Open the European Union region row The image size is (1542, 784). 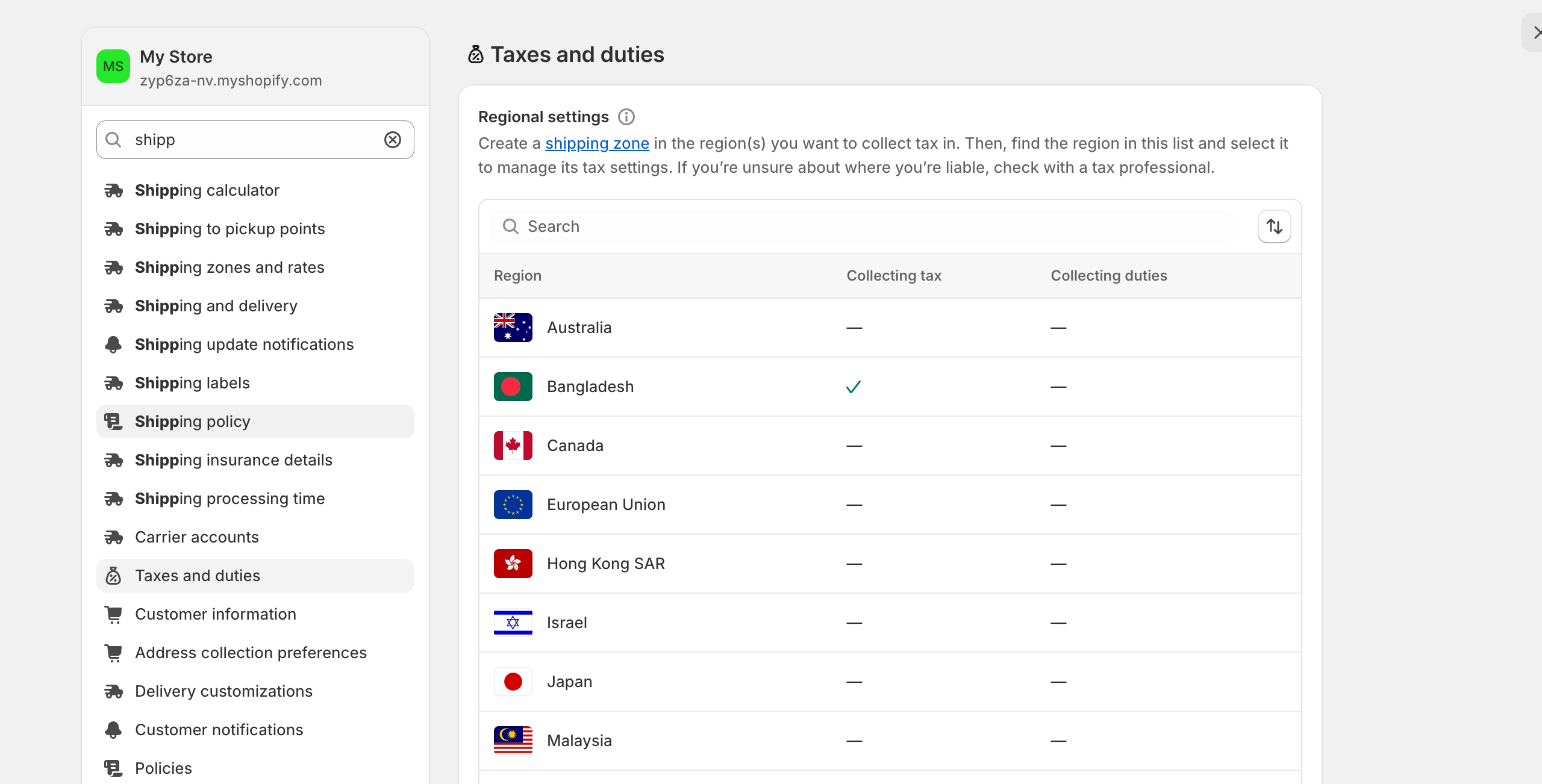pos(890,505)
